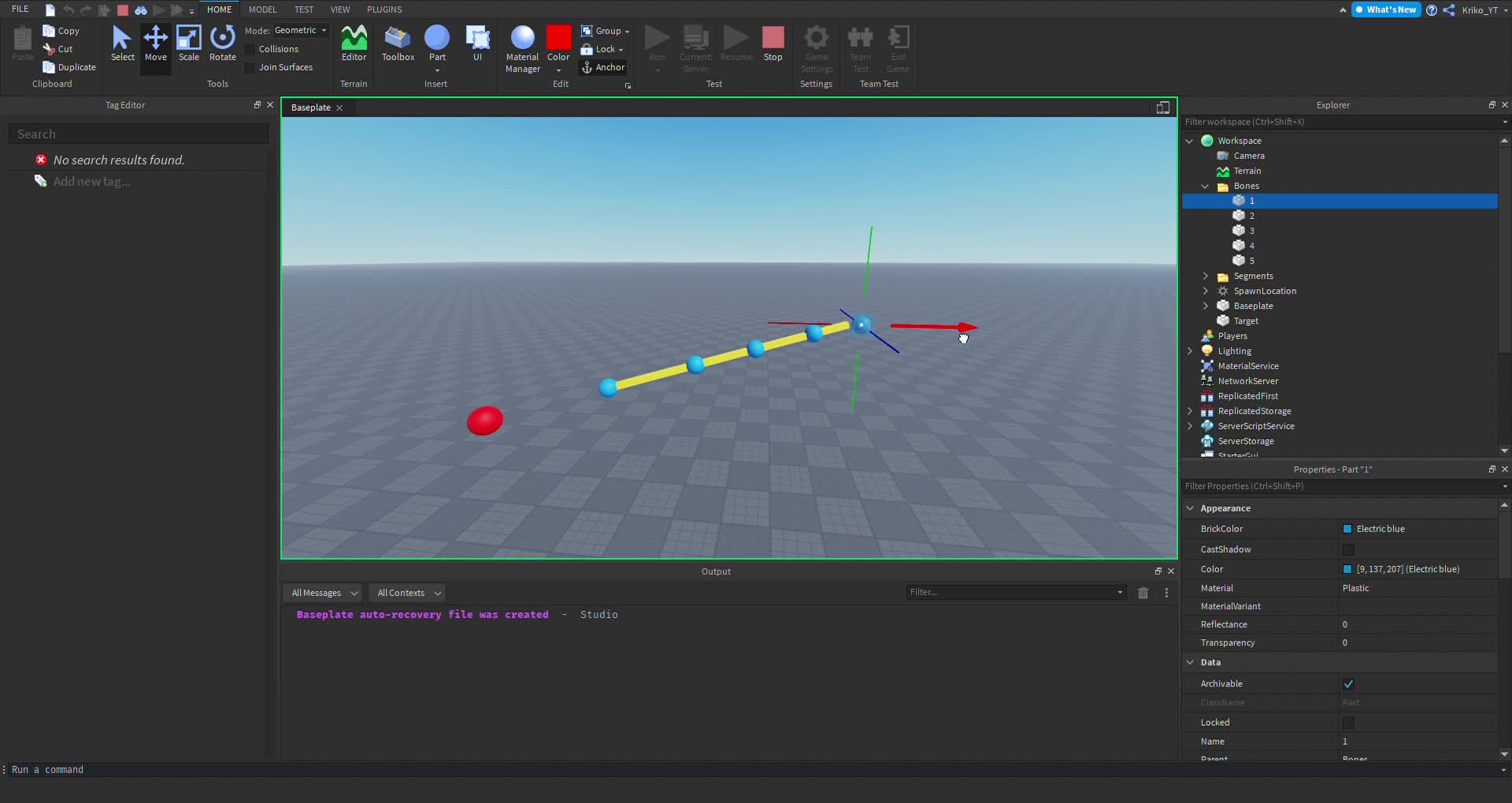Click the Select tool
Image resolution: width=1512 pixels, height=803 pixels.
click(122, 43)
